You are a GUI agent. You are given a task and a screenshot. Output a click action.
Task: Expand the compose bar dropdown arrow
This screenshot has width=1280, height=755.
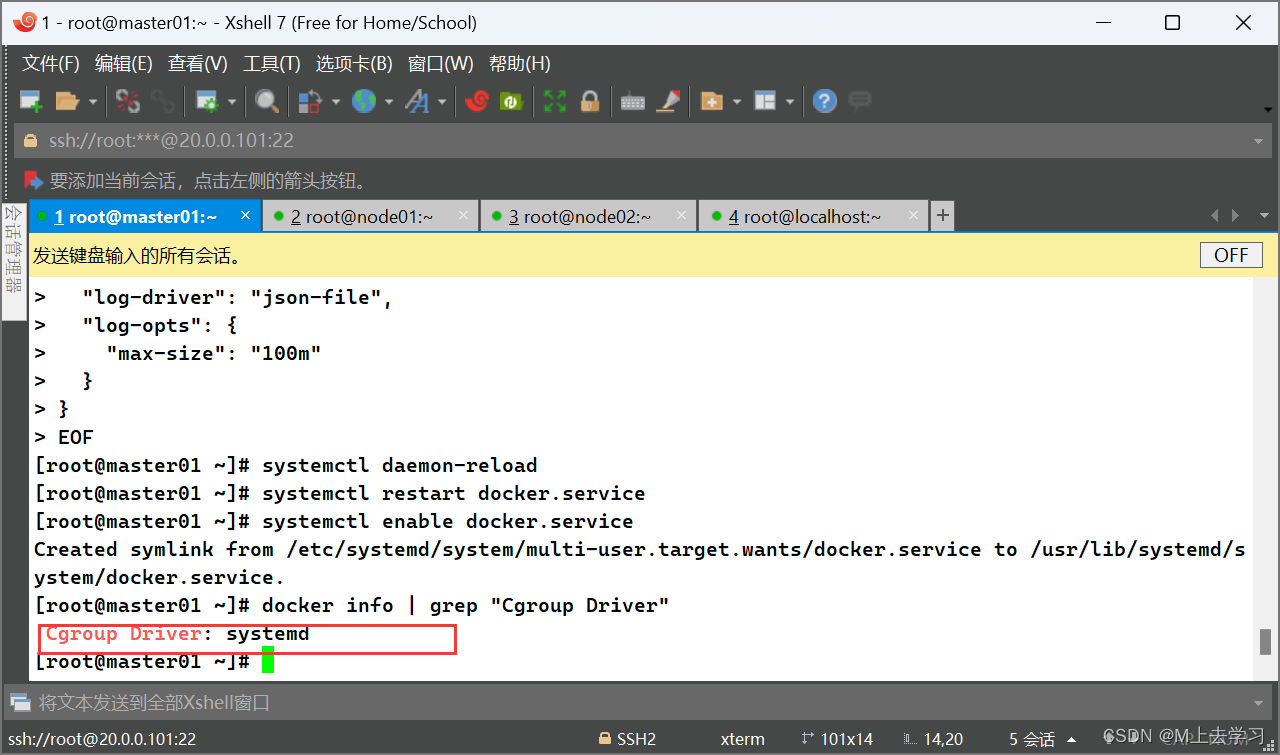[x=1259, y=702]
